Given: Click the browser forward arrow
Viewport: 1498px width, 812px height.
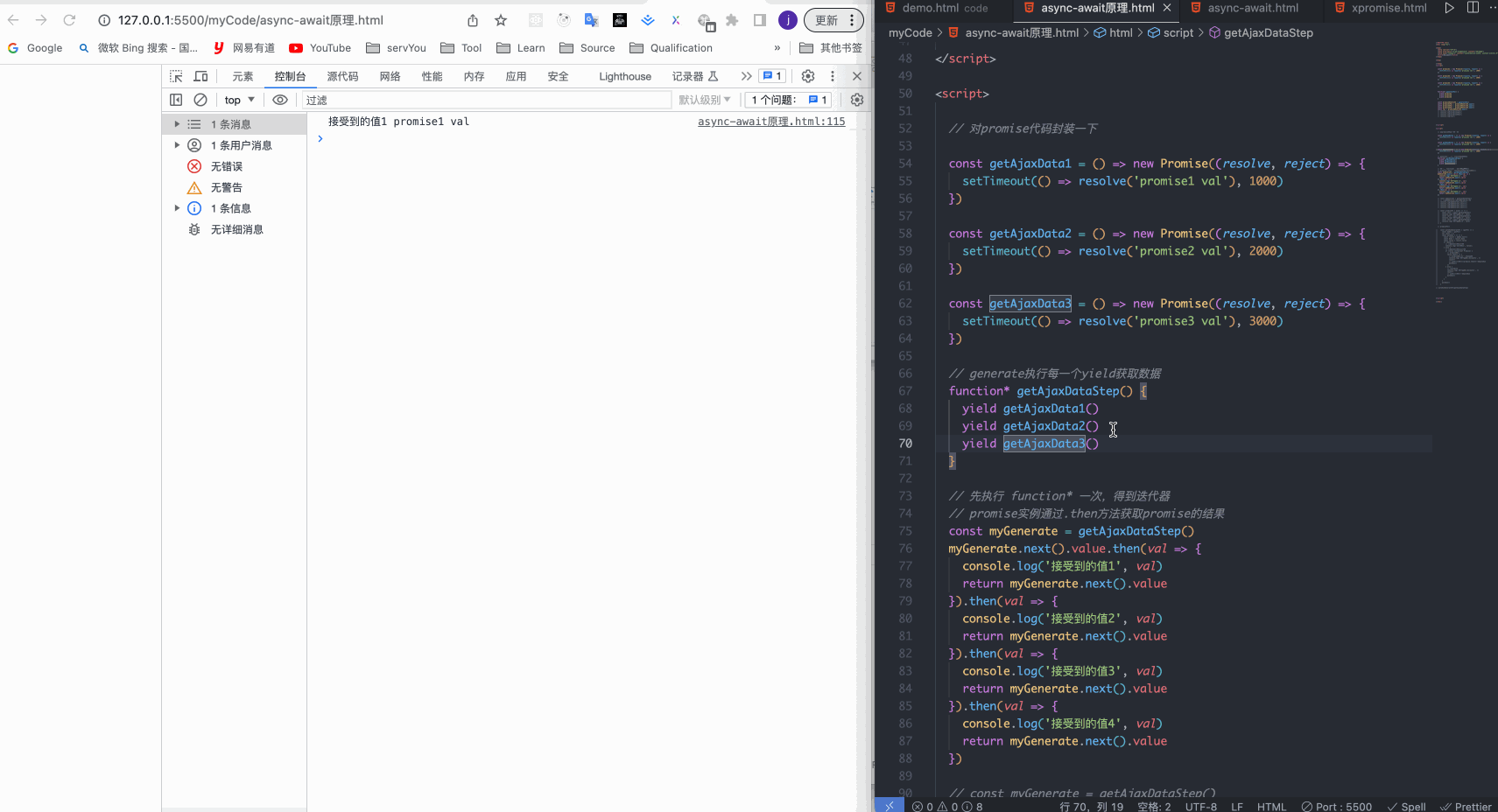Looking at the screenshot, I should [41, 20].
